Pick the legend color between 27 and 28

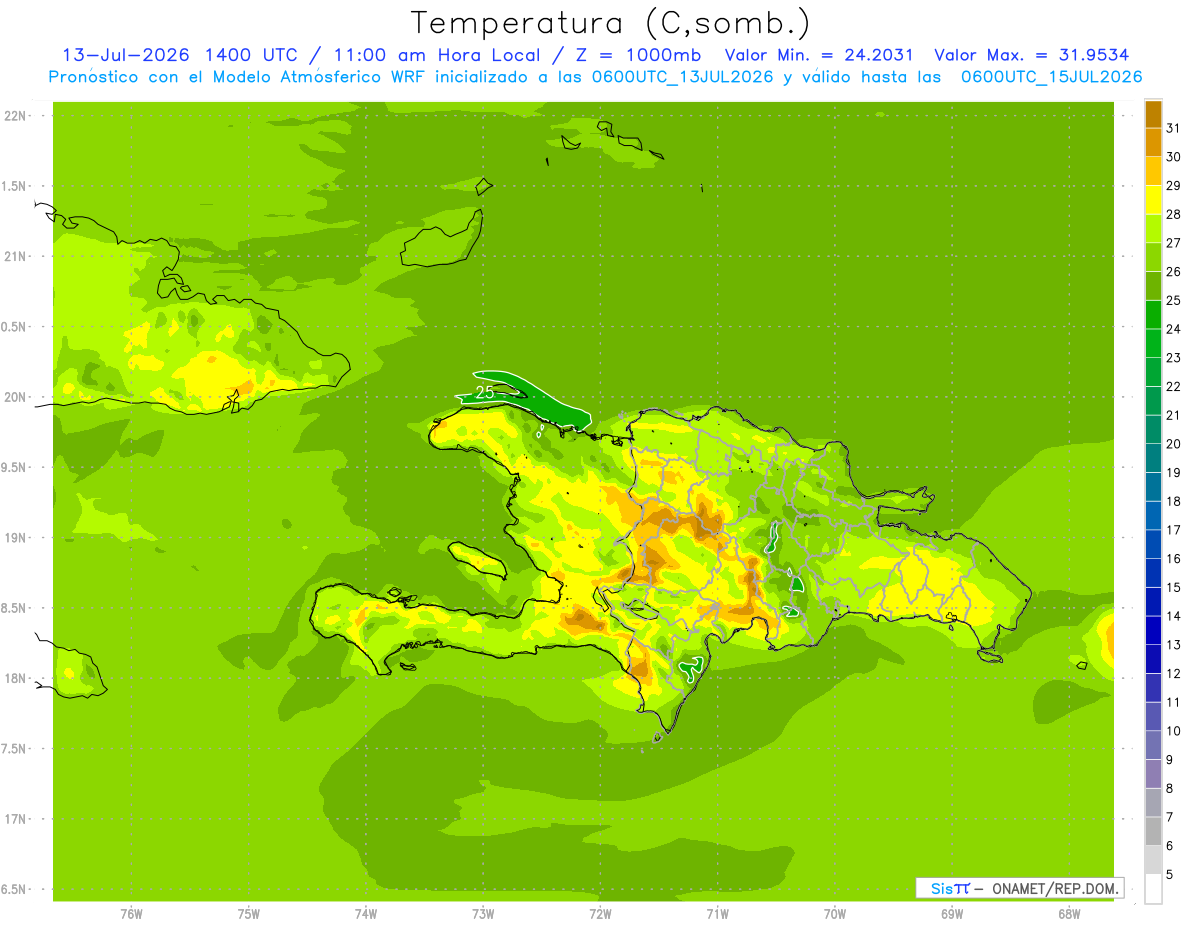(x=1153, y=229)
